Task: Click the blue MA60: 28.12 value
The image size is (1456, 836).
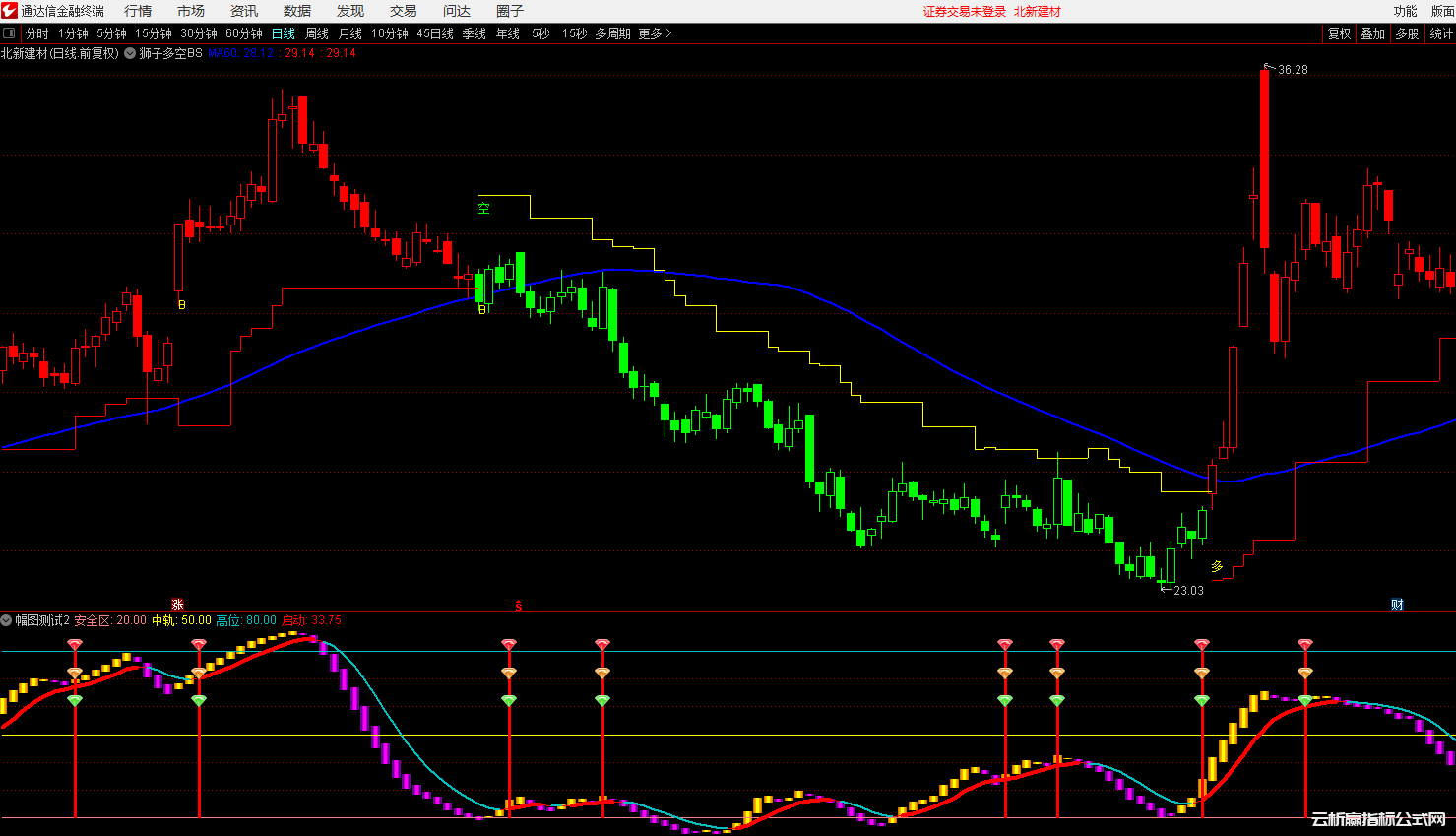Action: [241, 53]
